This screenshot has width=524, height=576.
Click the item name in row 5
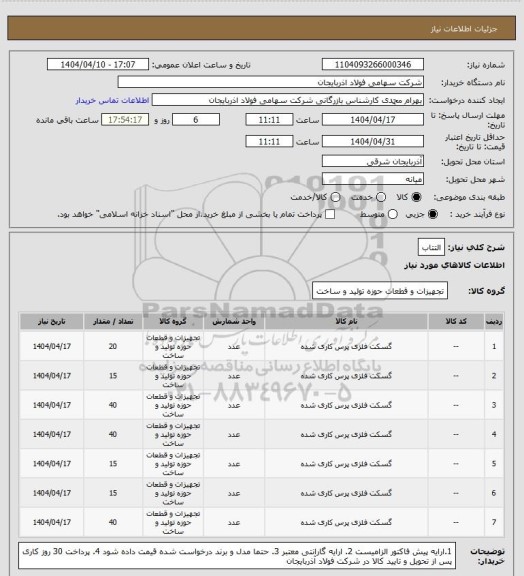346,464
